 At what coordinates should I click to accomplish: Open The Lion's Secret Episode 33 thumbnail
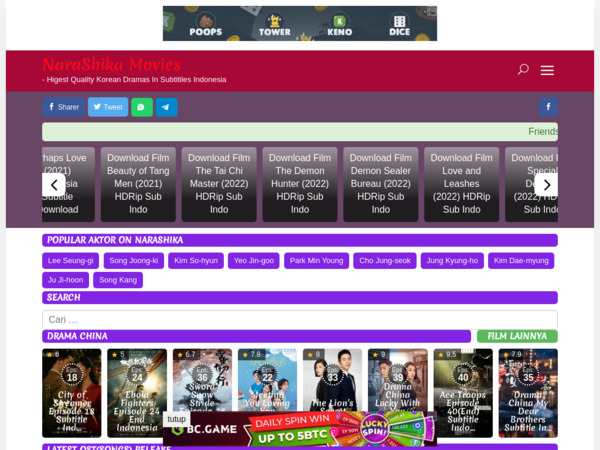332,380
